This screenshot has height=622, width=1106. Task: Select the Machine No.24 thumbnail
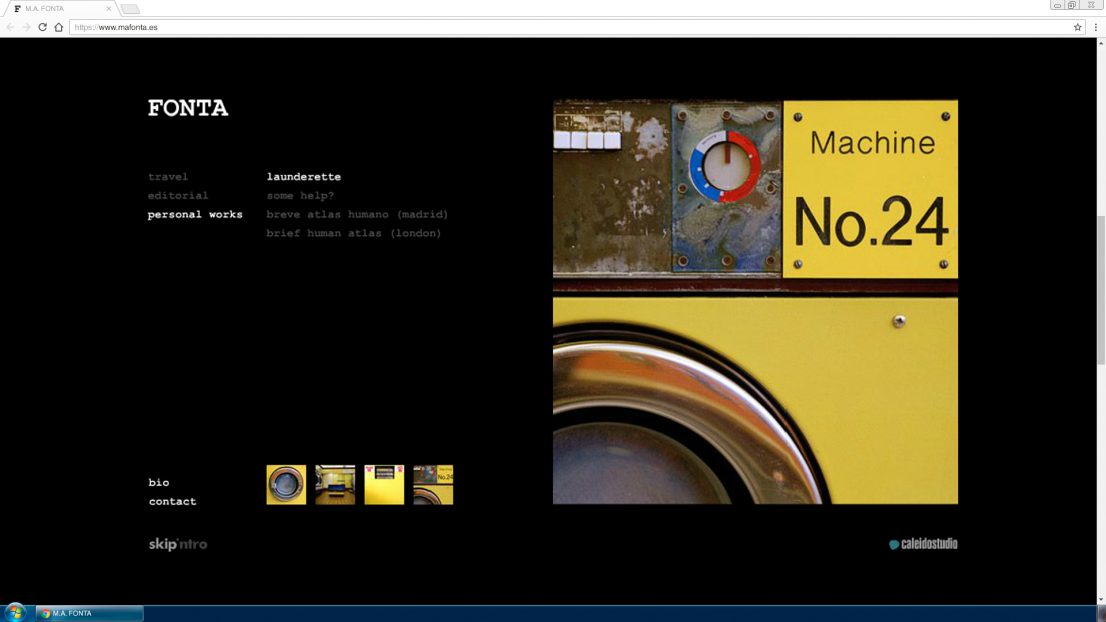coord(433,484)
